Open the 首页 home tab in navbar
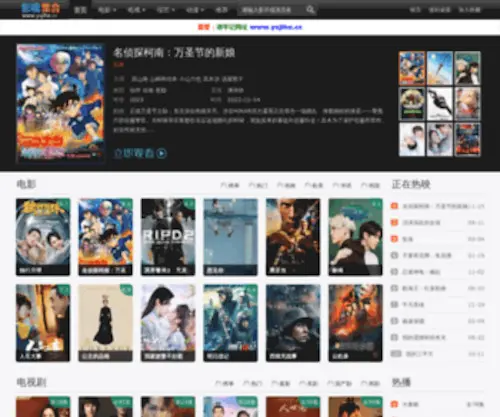Image resolution: width=500 pixels, height=417 pixels. click(80, 10)
